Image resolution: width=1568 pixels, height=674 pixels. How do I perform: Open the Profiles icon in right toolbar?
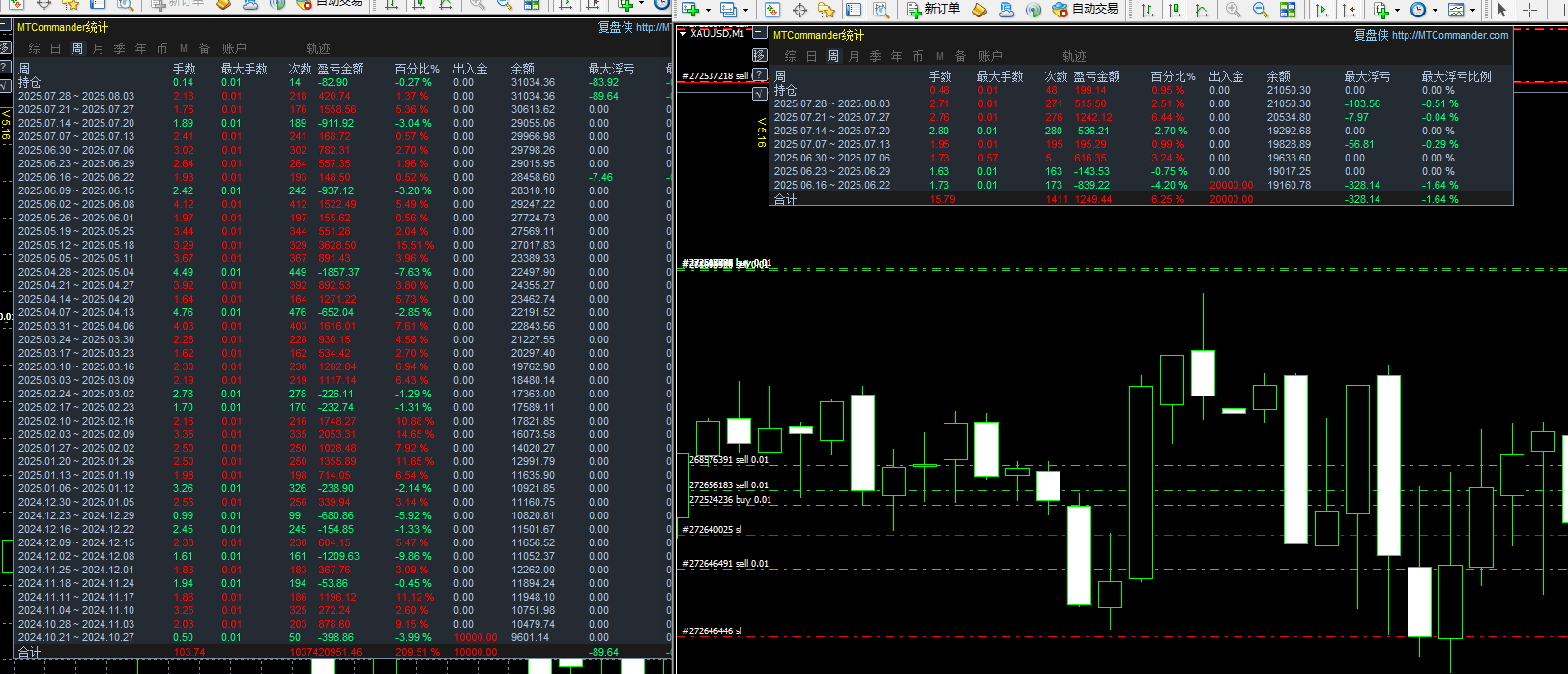728,9
